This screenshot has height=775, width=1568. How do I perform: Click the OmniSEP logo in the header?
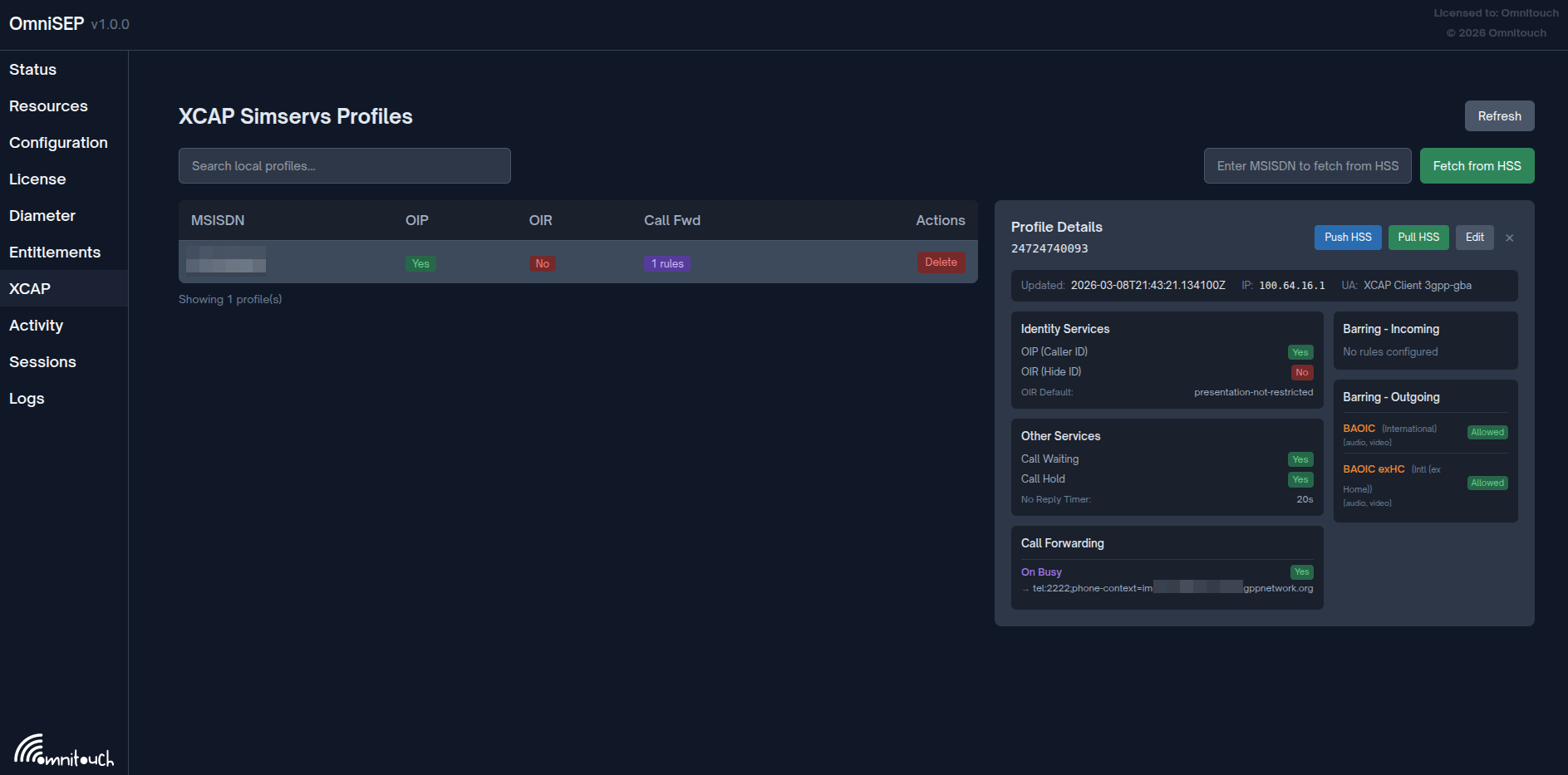tap(47, 23)
